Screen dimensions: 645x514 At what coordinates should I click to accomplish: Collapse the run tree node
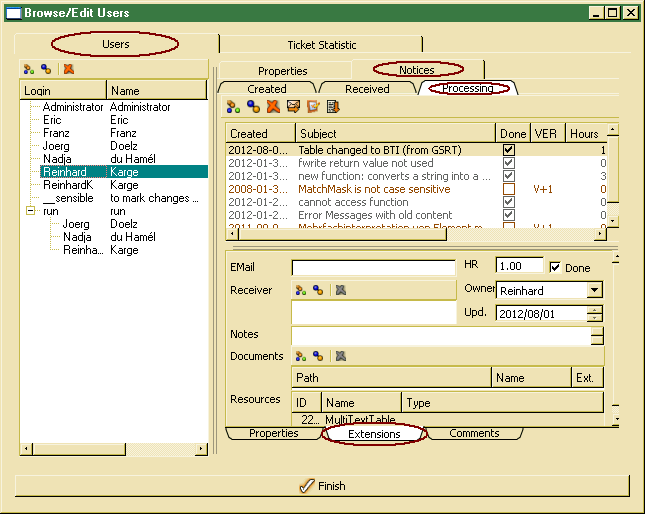click(x=30, y=211)
